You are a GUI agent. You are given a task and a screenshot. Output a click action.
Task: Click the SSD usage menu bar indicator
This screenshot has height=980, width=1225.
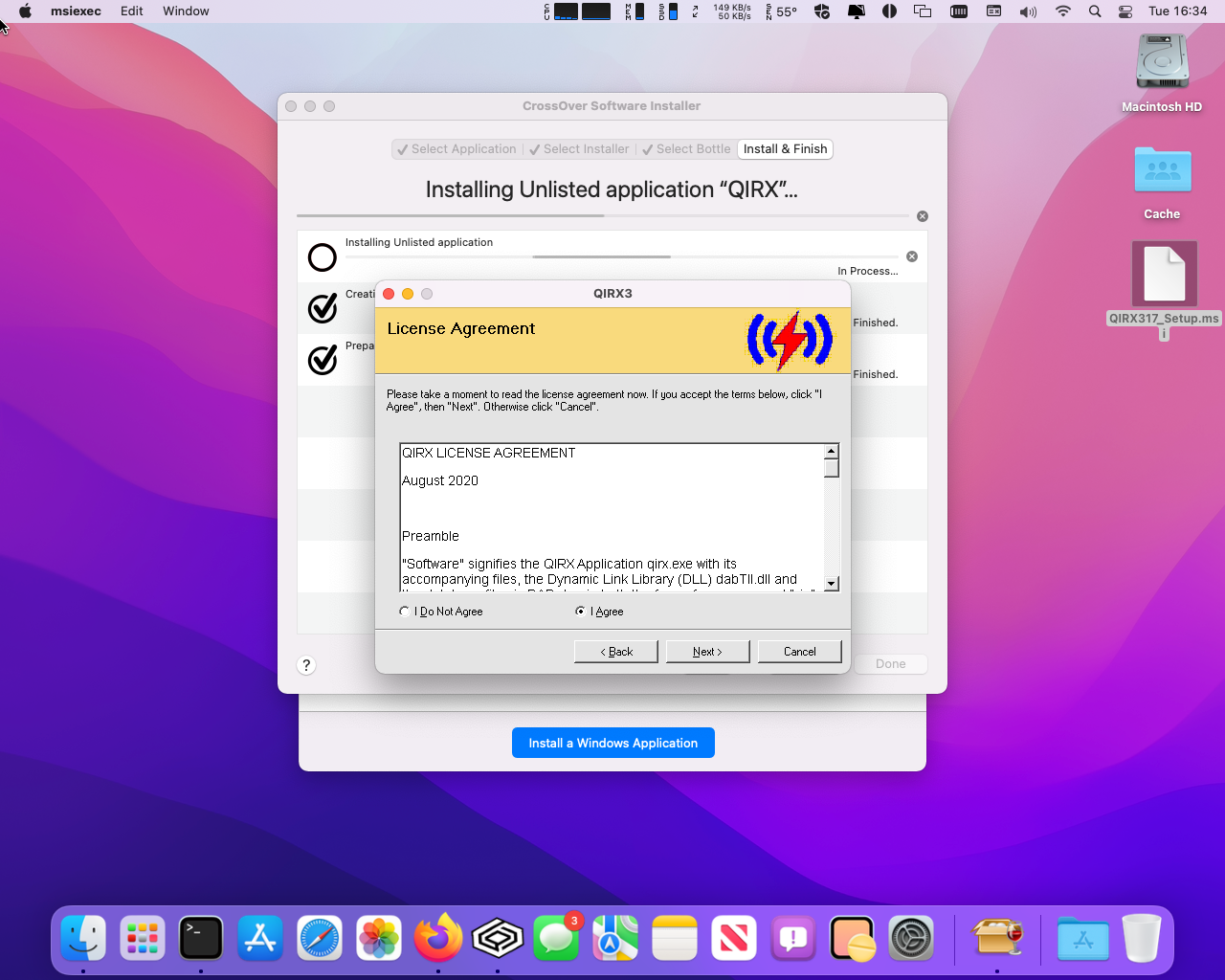coord(668,11)
